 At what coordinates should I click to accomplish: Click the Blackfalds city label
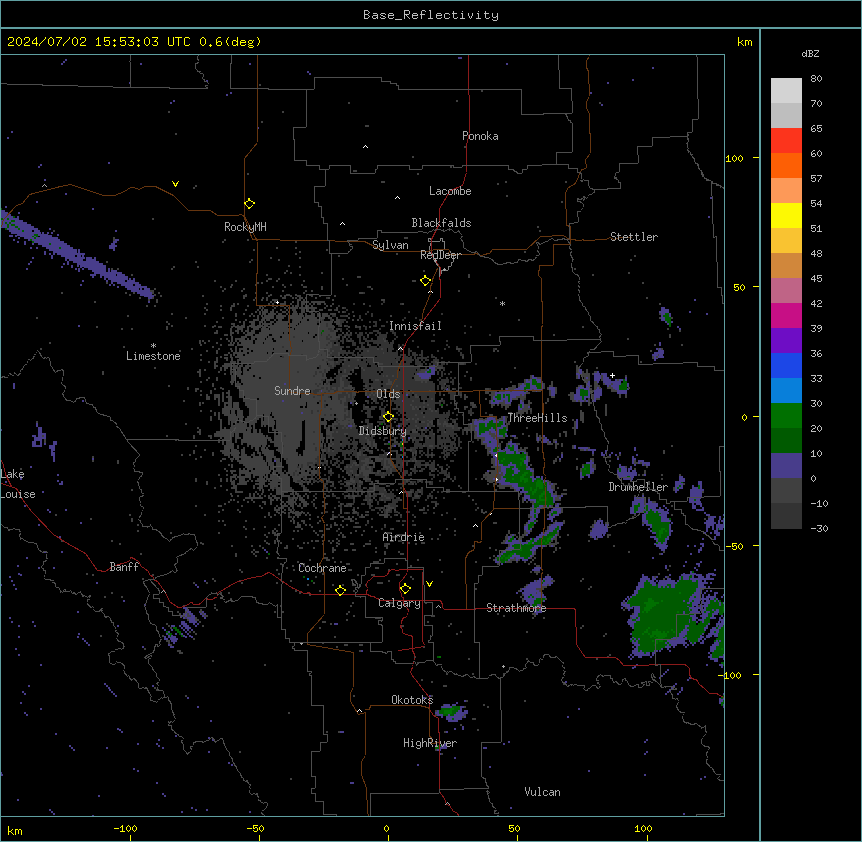coord(441,223)
